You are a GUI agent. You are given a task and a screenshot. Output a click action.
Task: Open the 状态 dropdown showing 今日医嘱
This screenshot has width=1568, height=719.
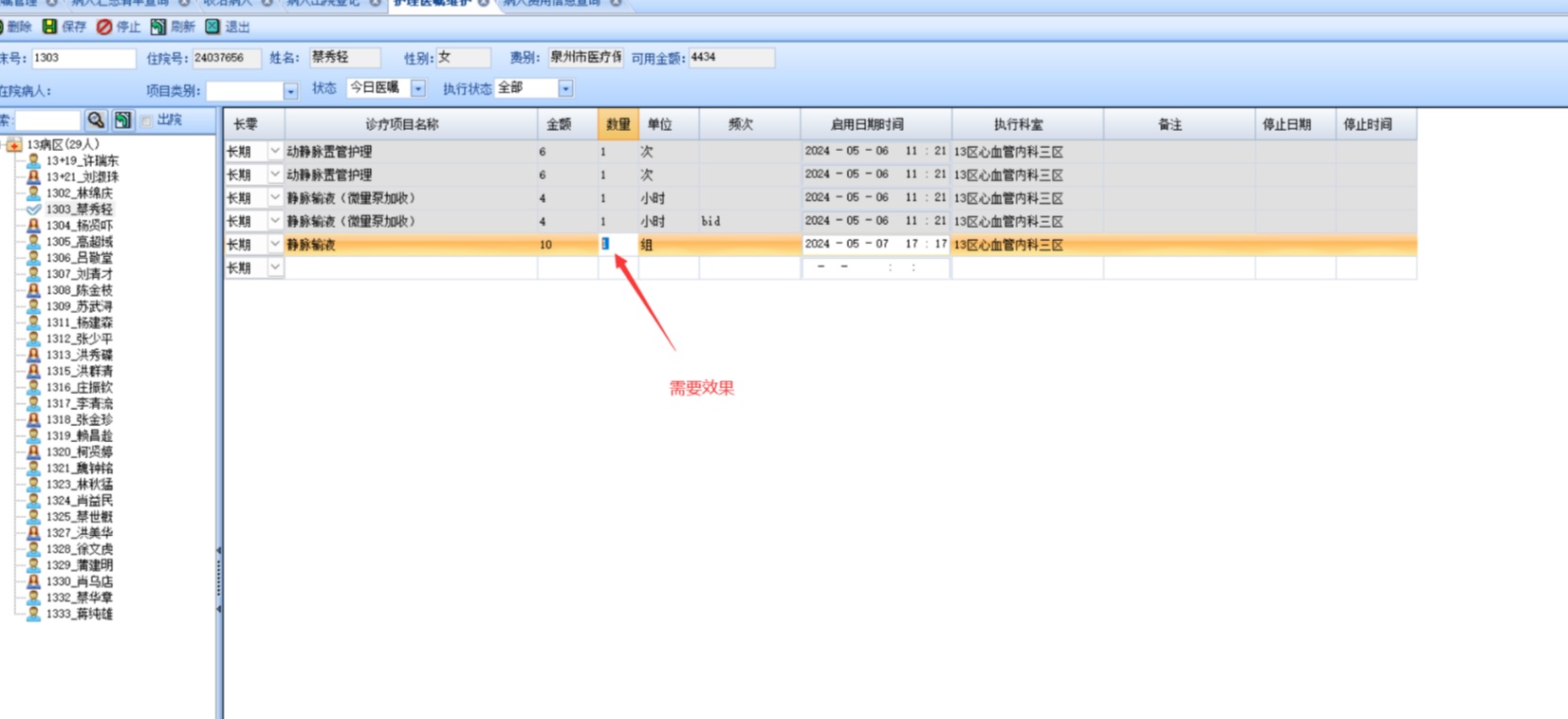(x=417, y=88)
